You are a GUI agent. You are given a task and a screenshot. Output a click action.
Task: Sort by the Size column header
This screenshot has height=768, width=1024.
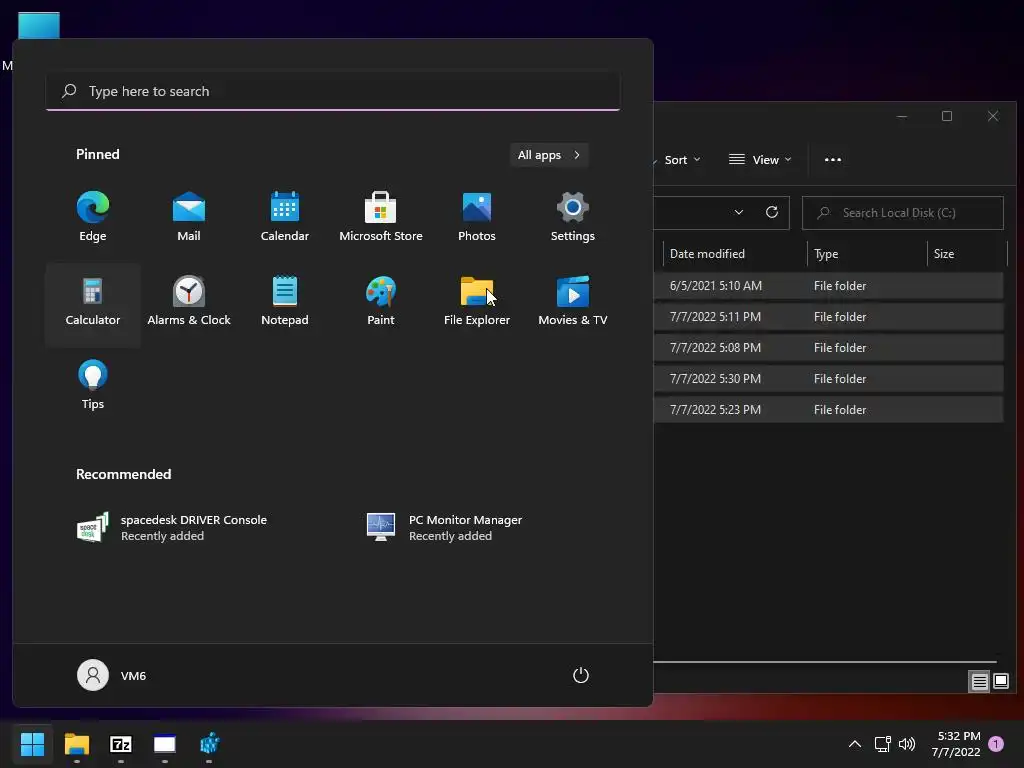pyautogui.click(x=967, y=254)
